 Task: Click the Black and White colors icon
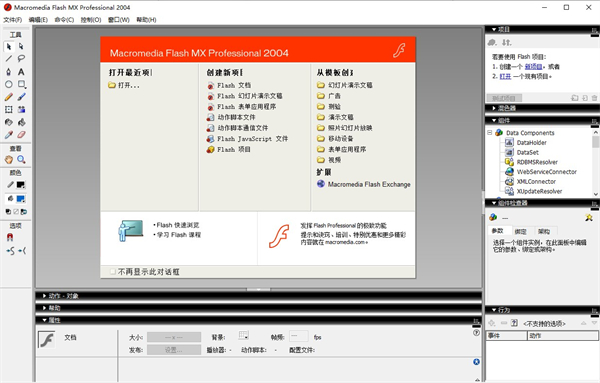[8, 212]
